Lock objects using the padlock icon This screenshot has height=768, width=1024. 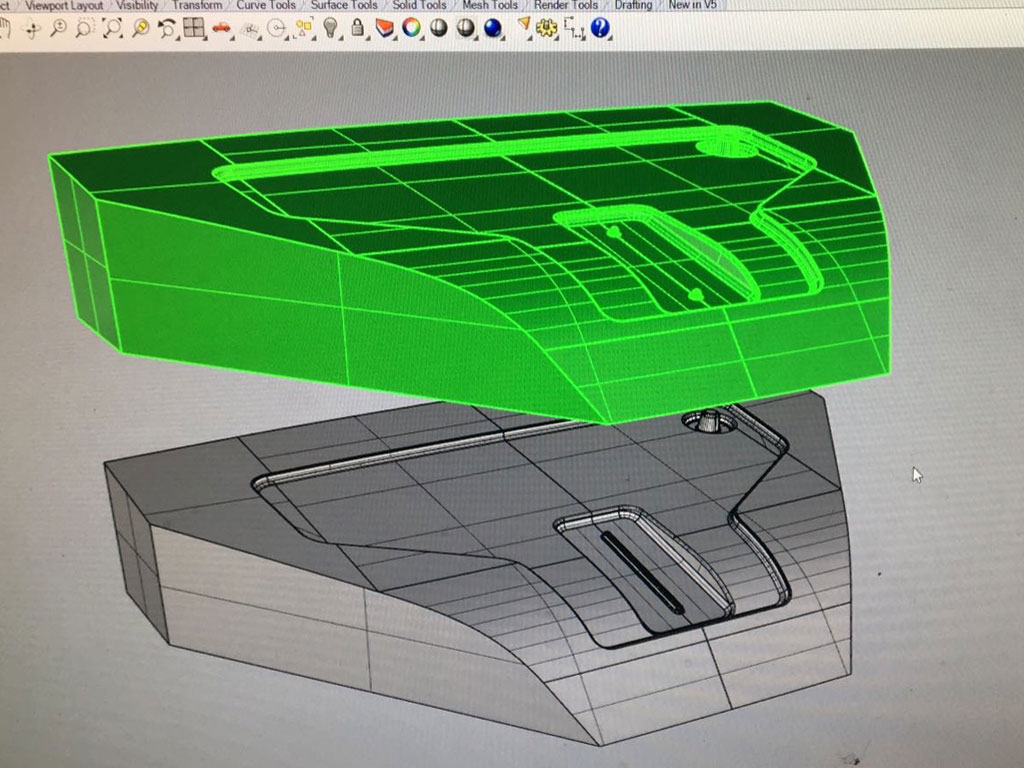coord(358,29)
